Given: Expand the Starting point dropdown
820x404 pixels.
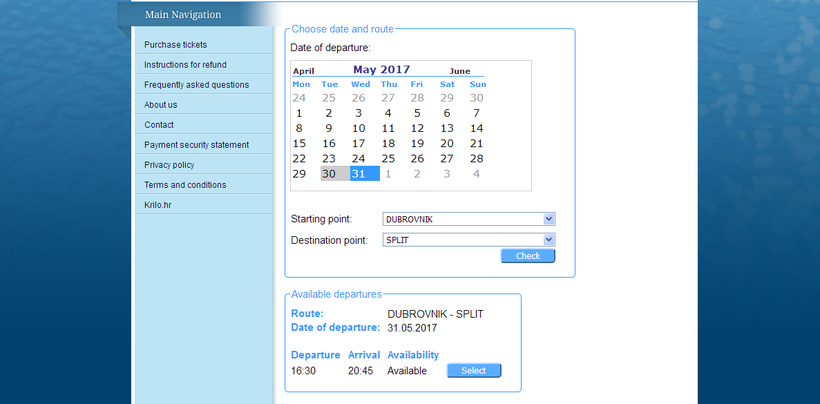Looking at the screenshot, I should 468,219.
